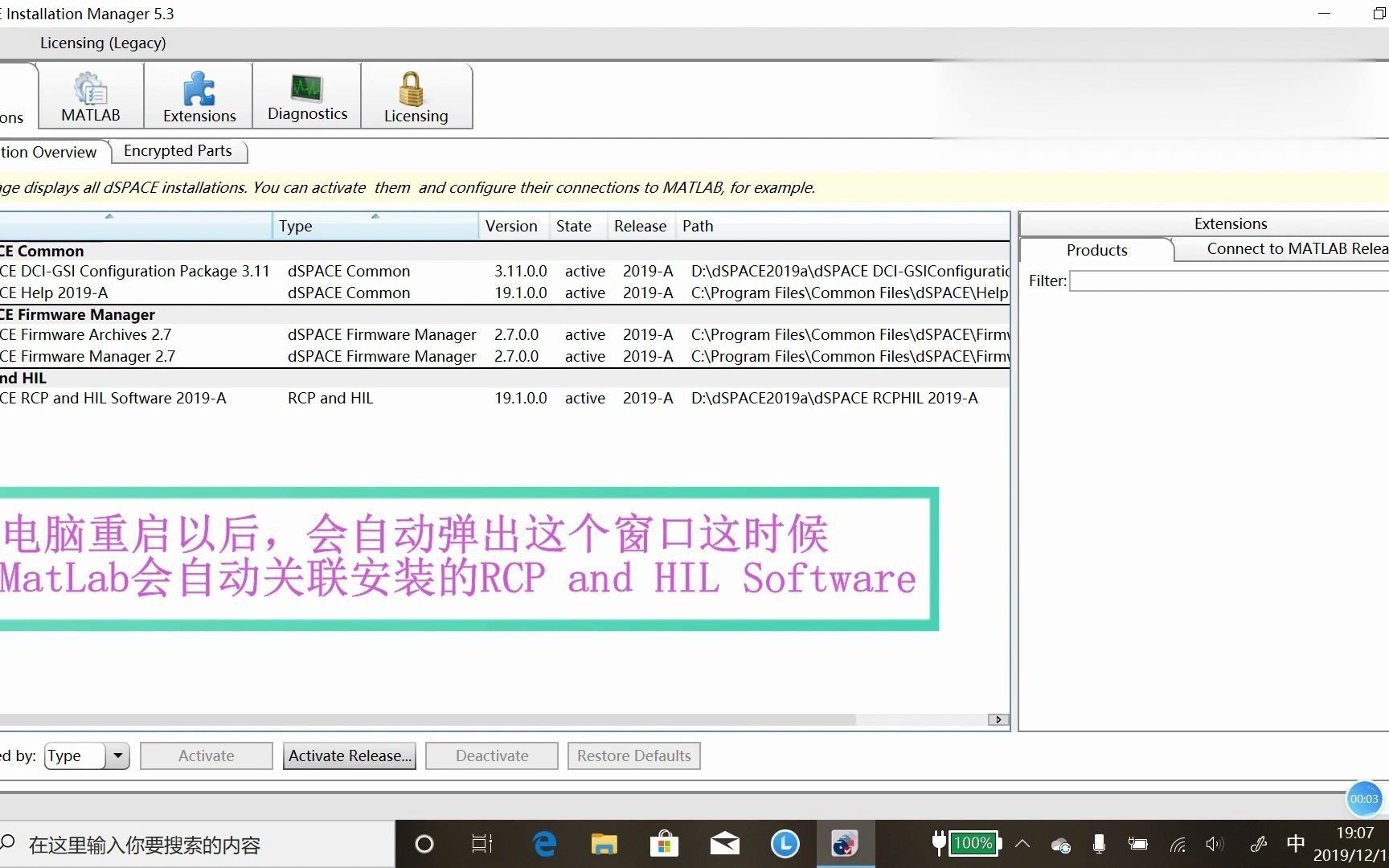Click the 00:03 recording timer bubble
Screen dimensions: 1389x868
1364,799
